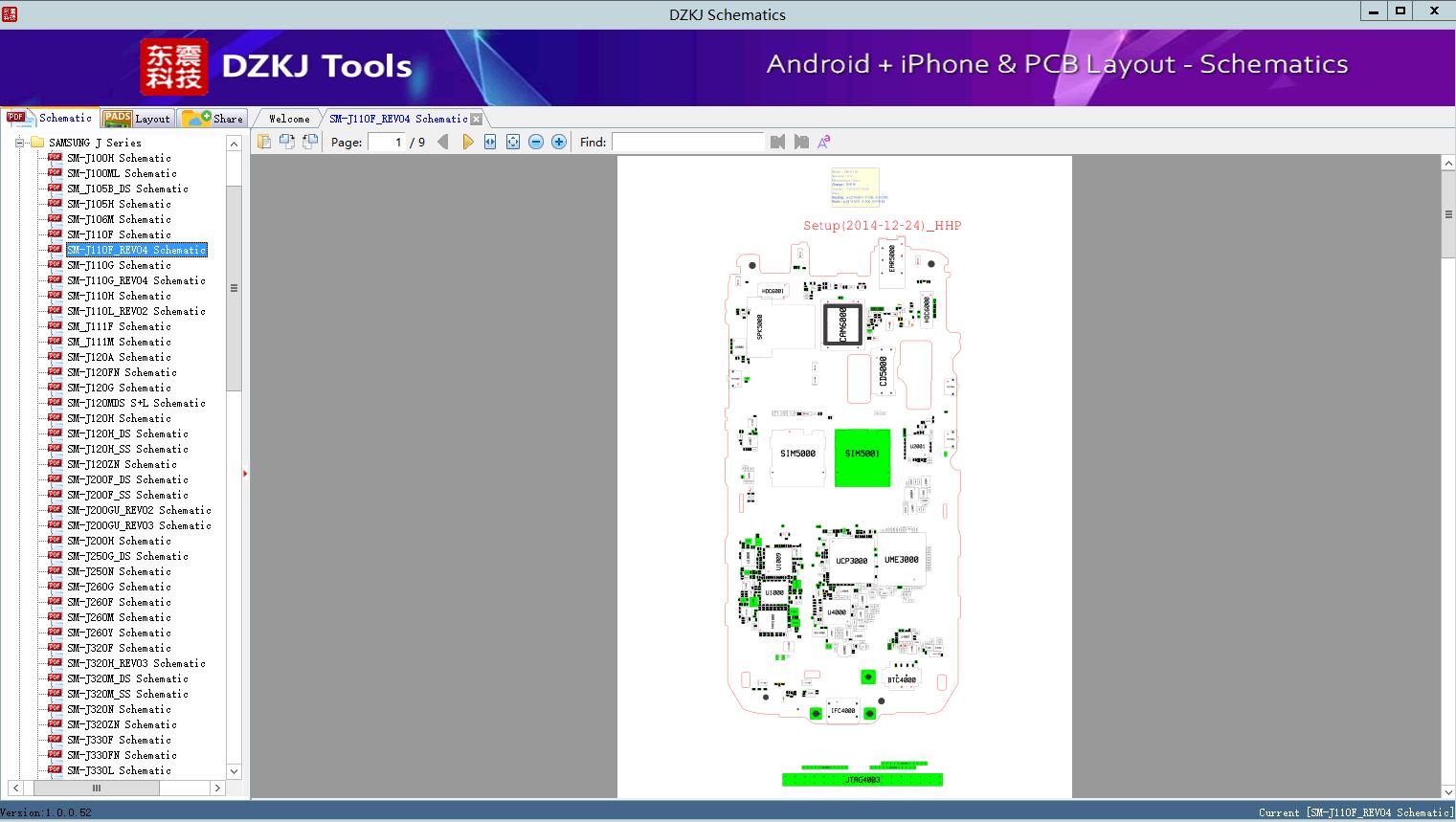Image resolution: width=1456 pixels, height=822 pixels.
Task: Open SM-J330FN Schematic
Action: point(122,755)
